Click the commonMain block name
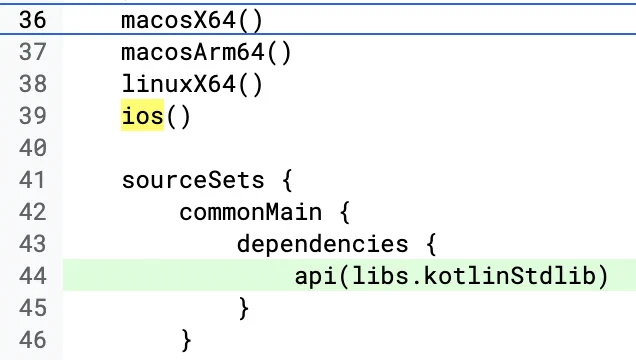This screenshot has width=636, height=360. (x=250, y=213)
